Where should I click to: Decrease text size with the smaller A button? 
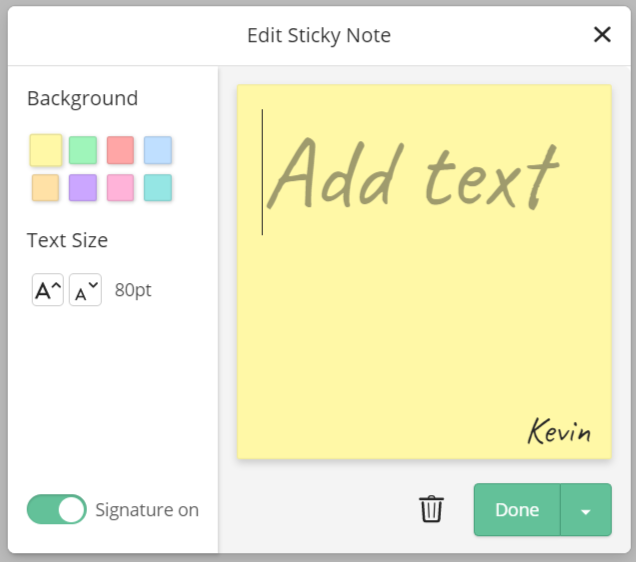click(x=85, y=290)
